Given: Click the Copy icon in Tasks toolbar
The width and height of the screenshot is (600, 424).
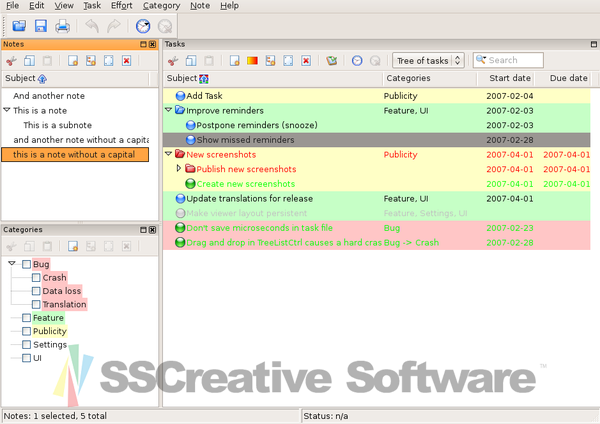Looking at the screenshot, I should click(x=191, y=60).
